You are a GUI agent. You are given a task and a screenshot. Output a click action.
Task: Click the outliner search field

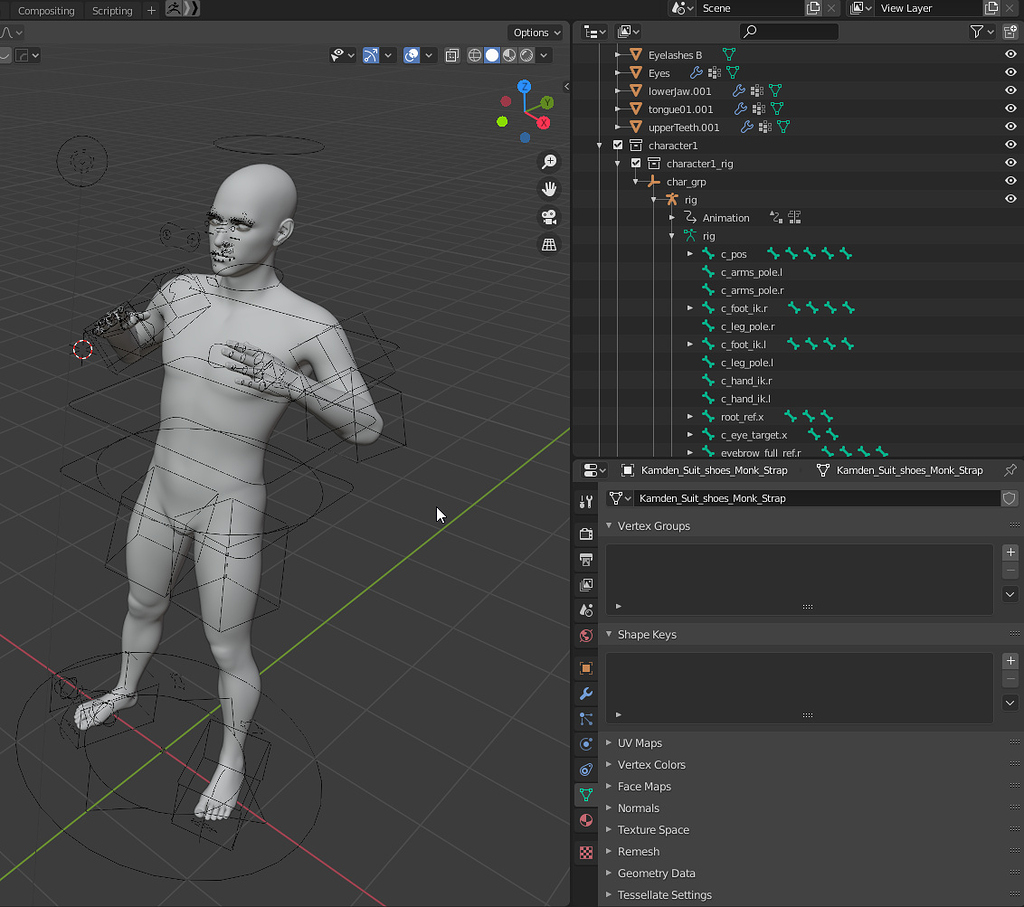pos(788,31)
